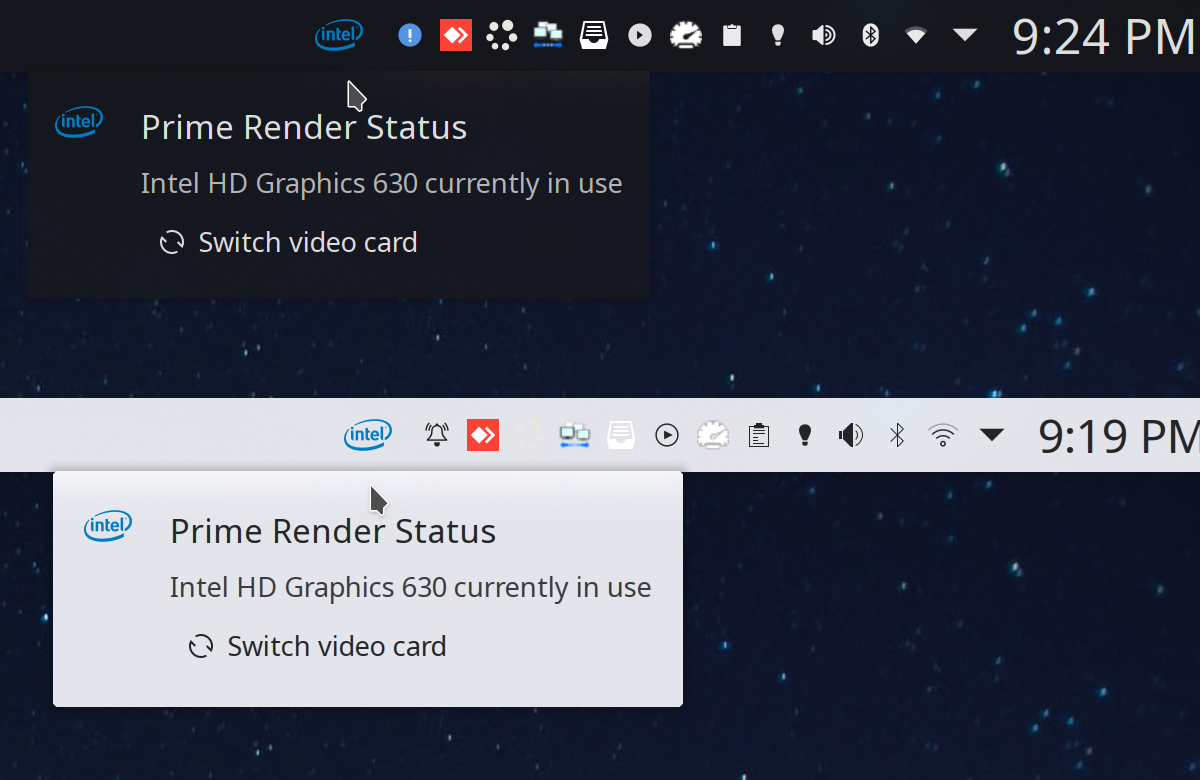The width and height of the screenshot is (1200, 780).
Task: Click Bluetooth icon in light panel
Action: pos(897,435)
